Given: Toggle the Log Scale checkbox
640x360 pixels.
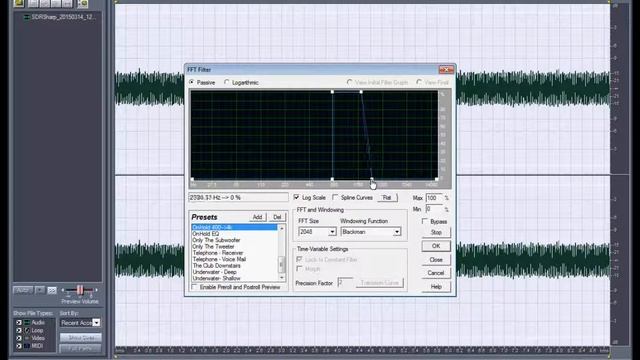Looking at the screenshot, I should (297, 198).
